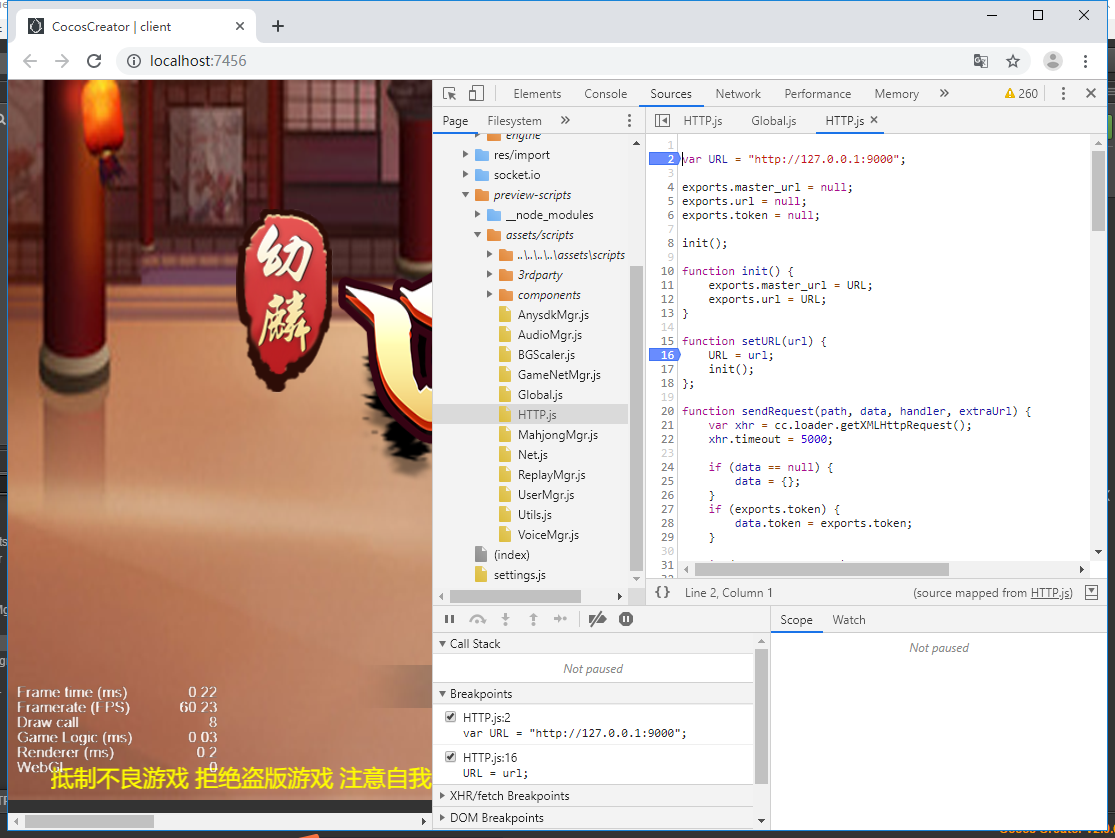Screen dimensions: 1115x838
Task: Switch to the Memory panel
Action: (x=896, y=94)
